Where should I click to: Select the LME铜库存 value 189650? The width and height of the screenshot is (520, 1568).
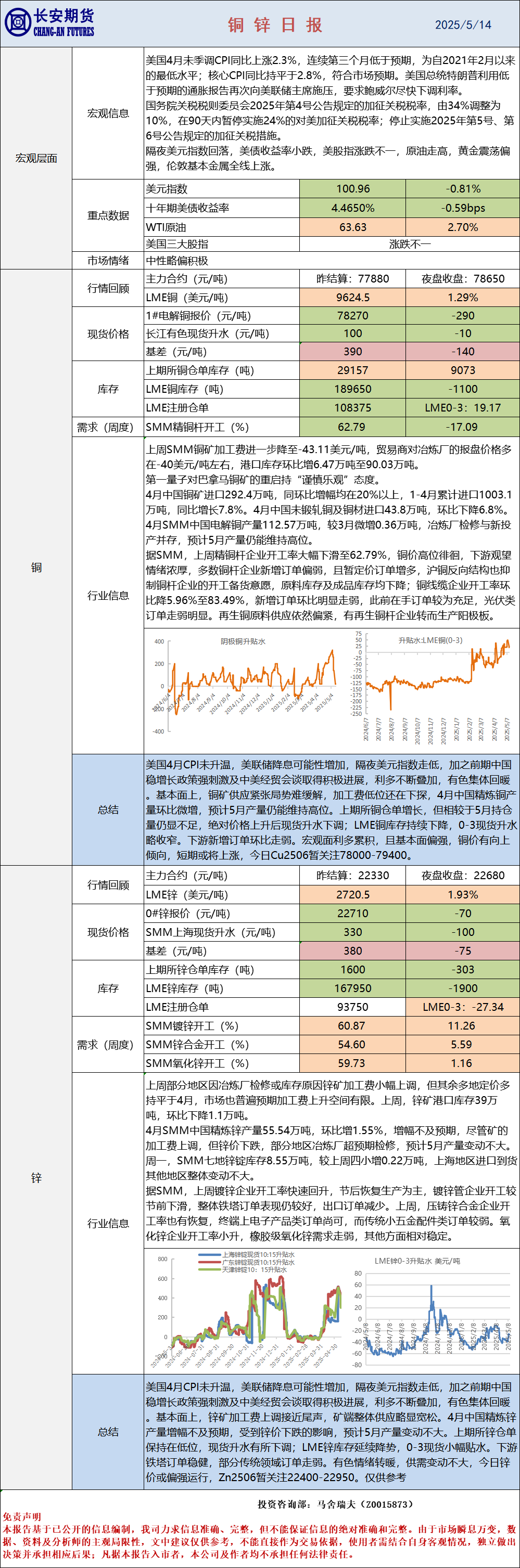[x=352, y=390]
